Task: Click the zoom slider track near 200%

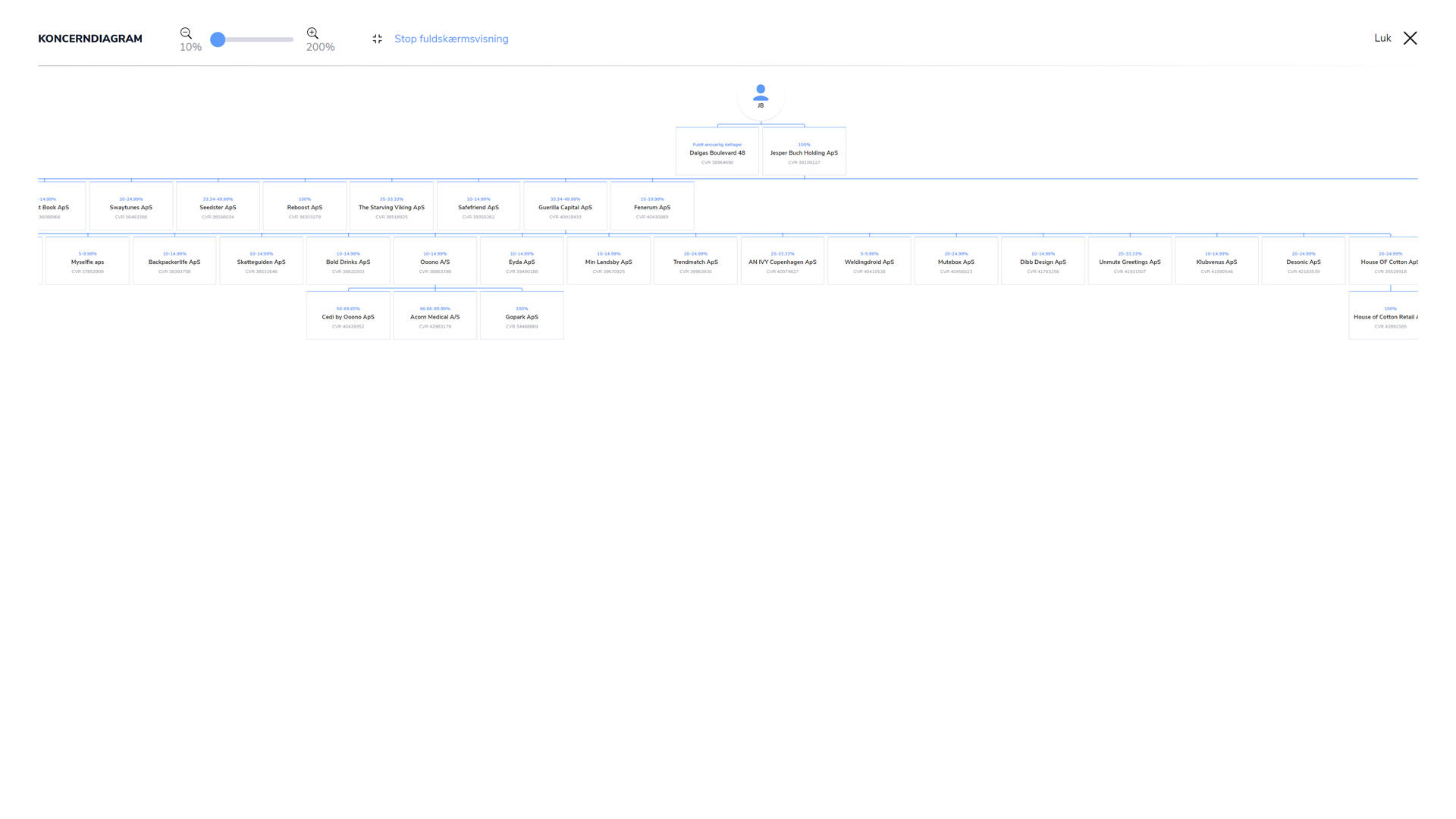Action: (x=288, y=39)
